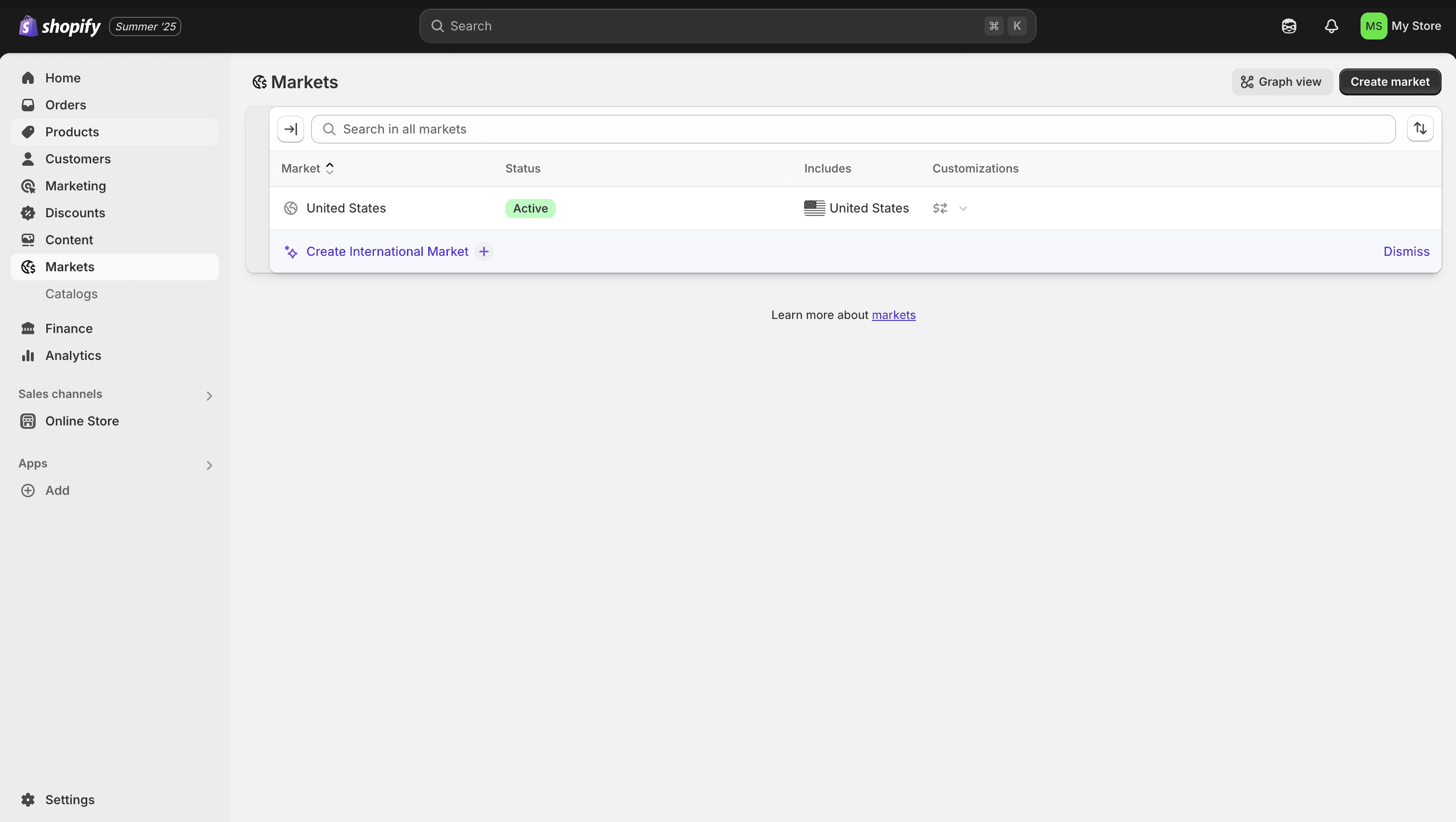
Task: Click the collapse panel arrow icon
Action: click(291, 128)
